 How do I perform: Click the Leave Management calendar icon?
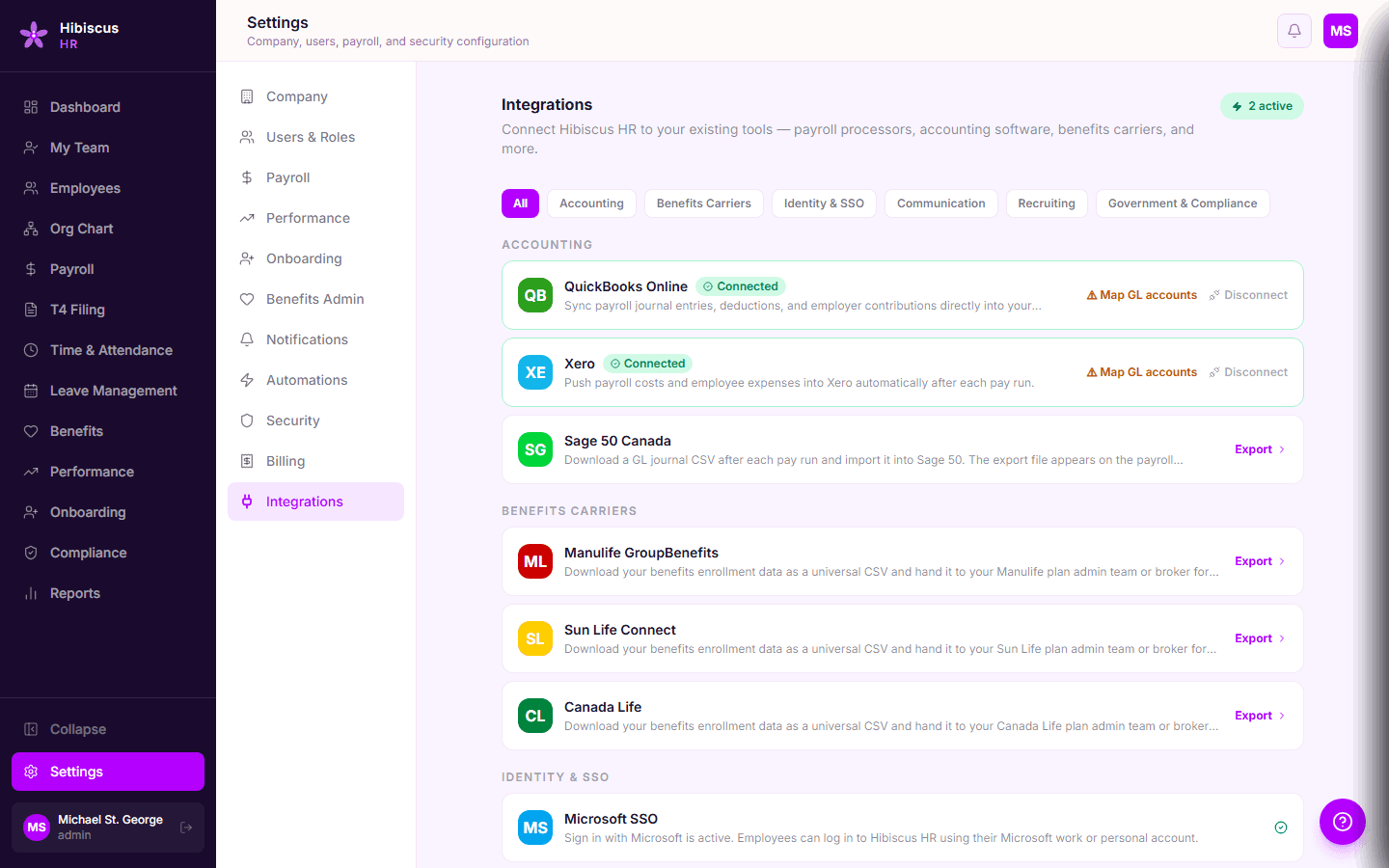tap(30, 390)
